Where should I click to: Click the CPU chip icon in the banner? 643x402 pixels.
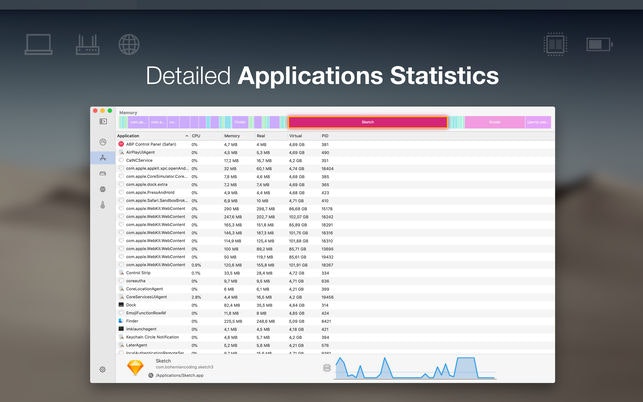point(556,44)
